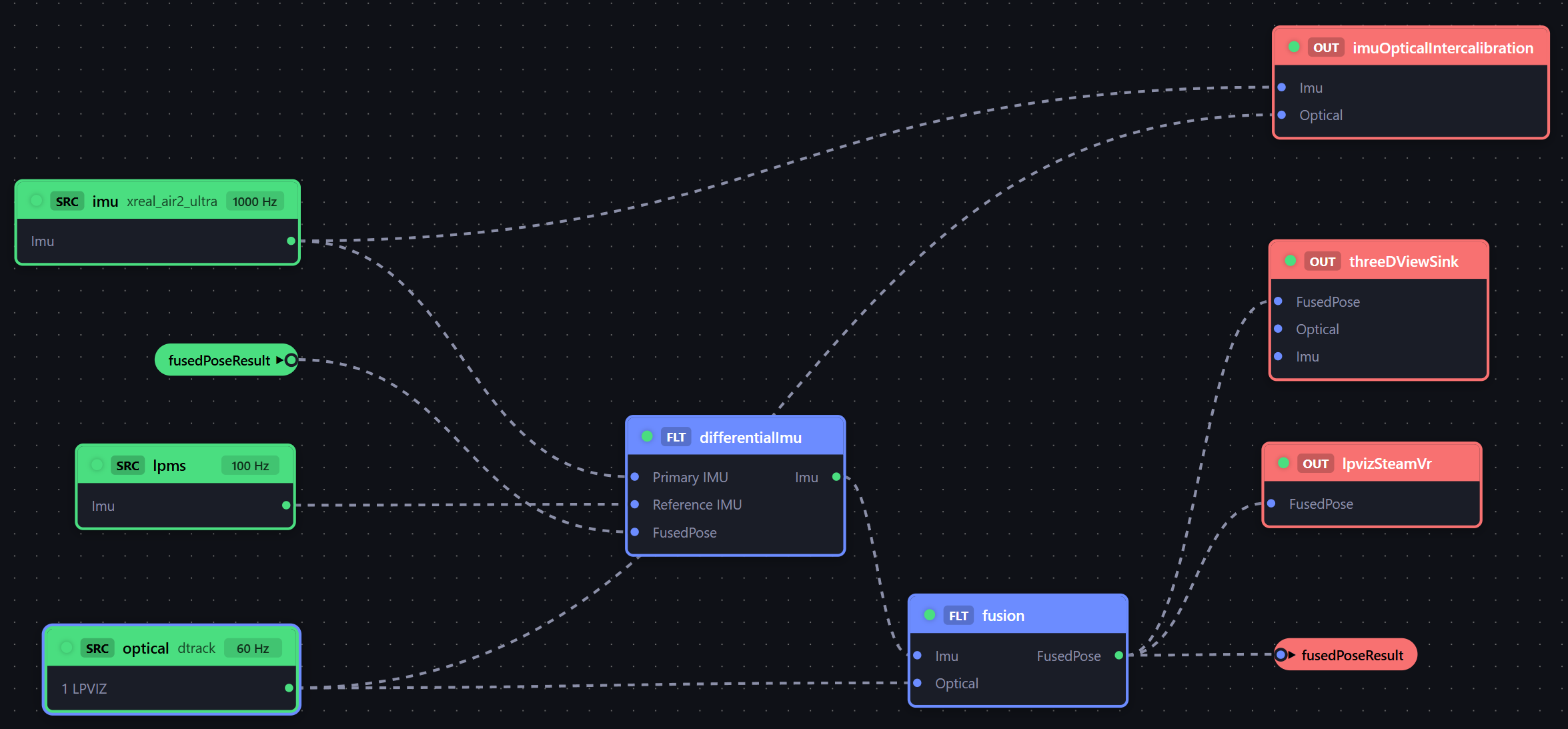Click Reference IMU label text

pos(697,505)
